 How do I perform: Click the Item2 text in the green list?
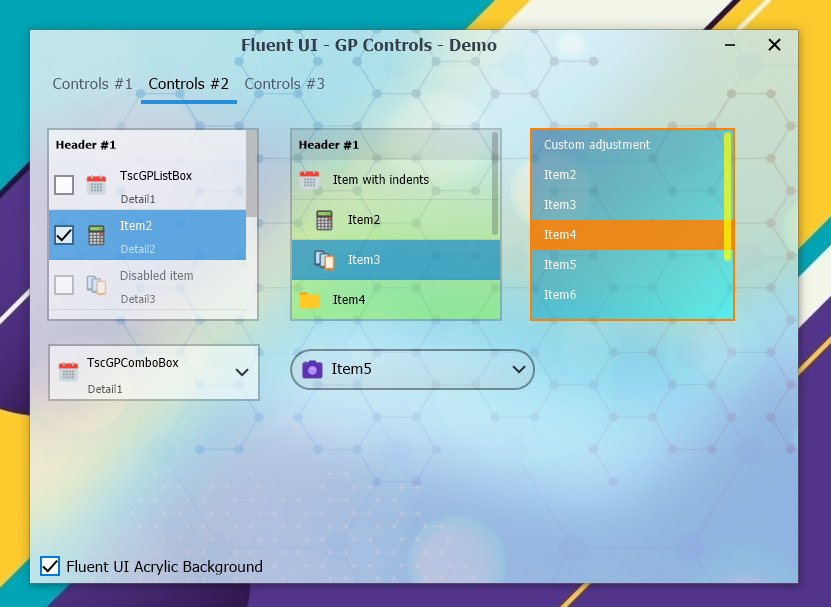tap(364, 220)
